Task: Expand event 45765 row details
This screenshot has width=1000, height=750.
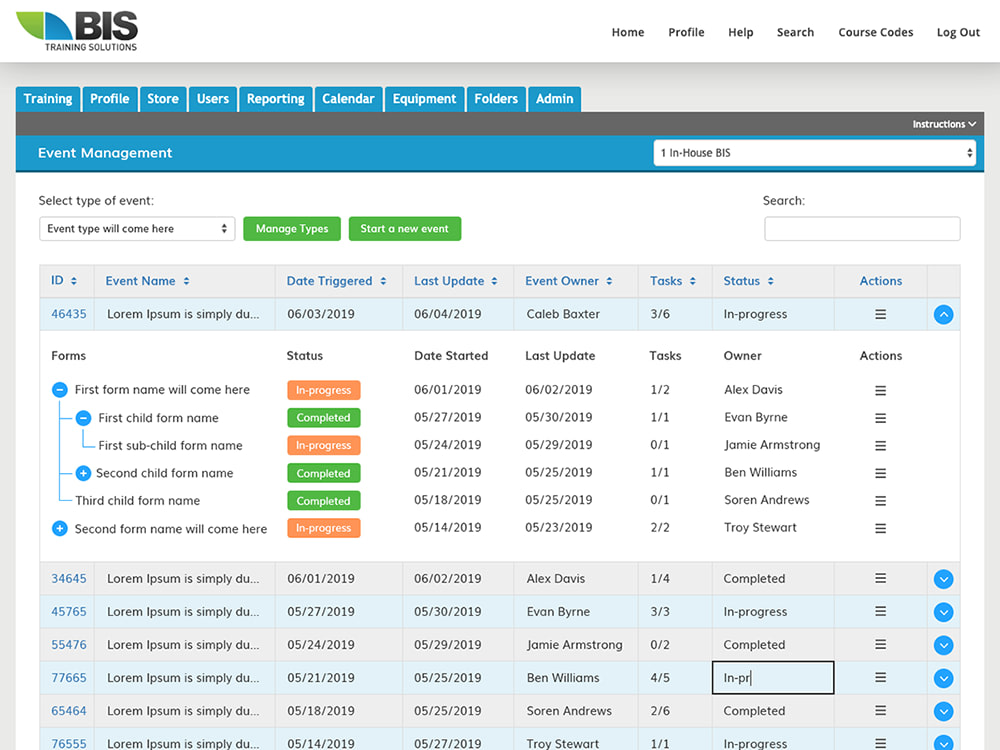Action: (943, 612)
